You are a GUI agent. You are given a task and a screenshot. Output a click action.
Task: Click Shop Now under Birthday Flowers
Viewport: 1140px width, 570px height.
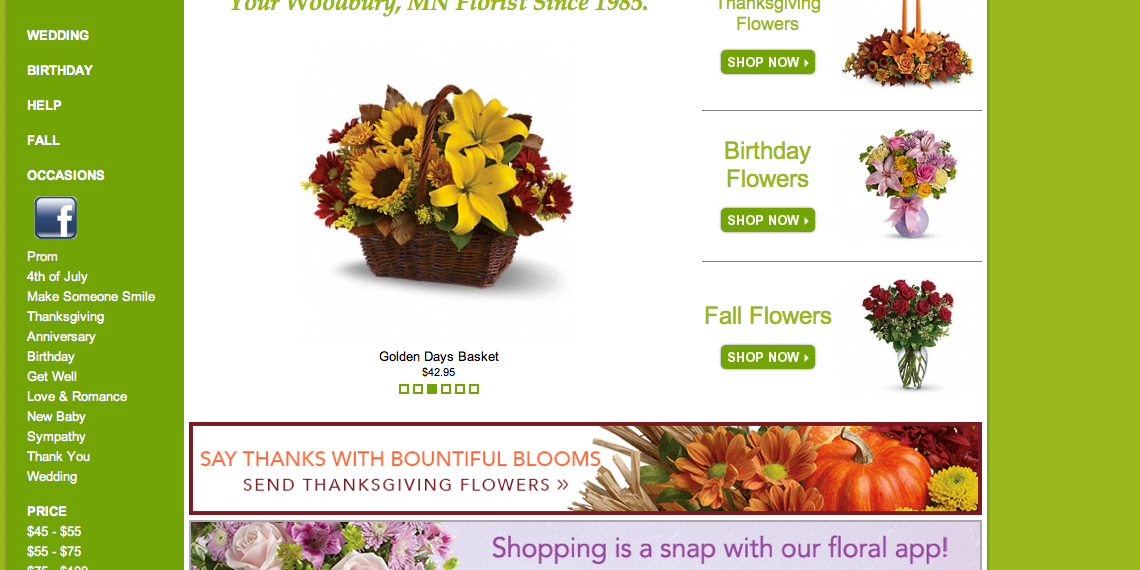pos(768,220)
